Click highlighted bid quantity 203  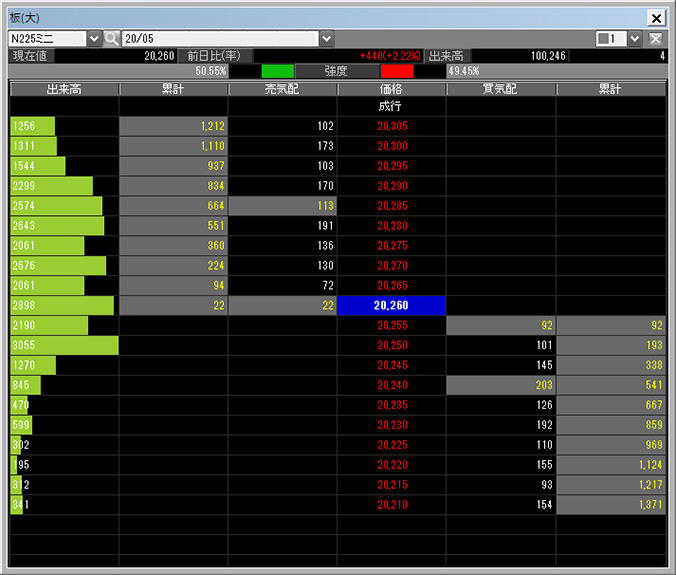pos(501,385)
